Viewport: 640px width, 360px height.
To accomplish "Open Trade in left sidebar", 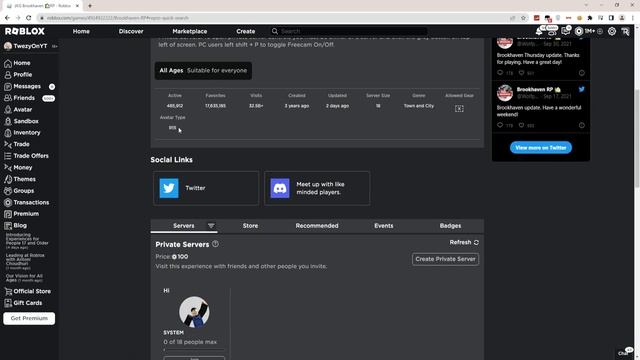I will [17, 144].
